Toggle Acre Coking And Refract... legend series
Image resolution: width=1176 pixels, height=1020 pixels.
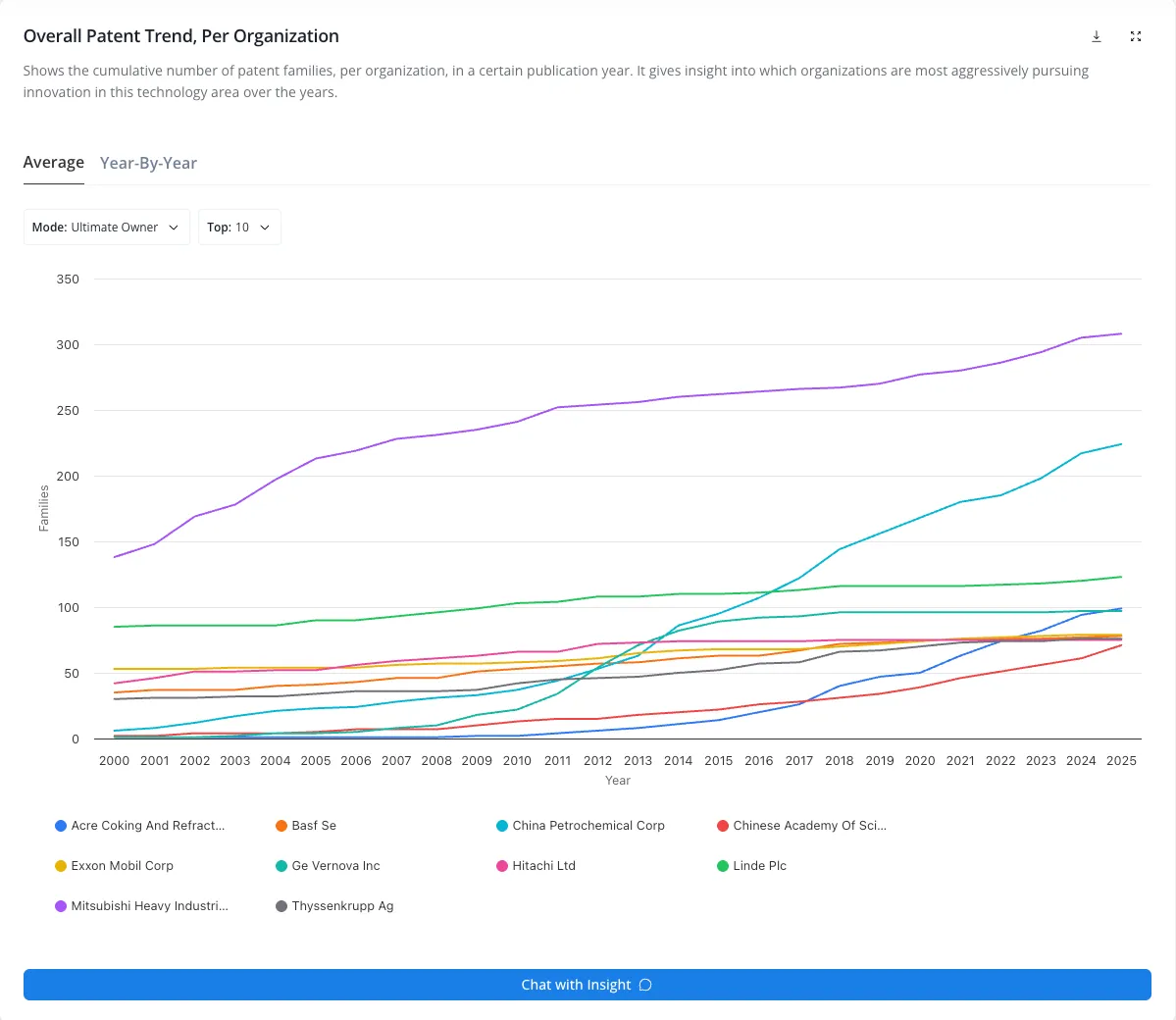click(140, 826)
